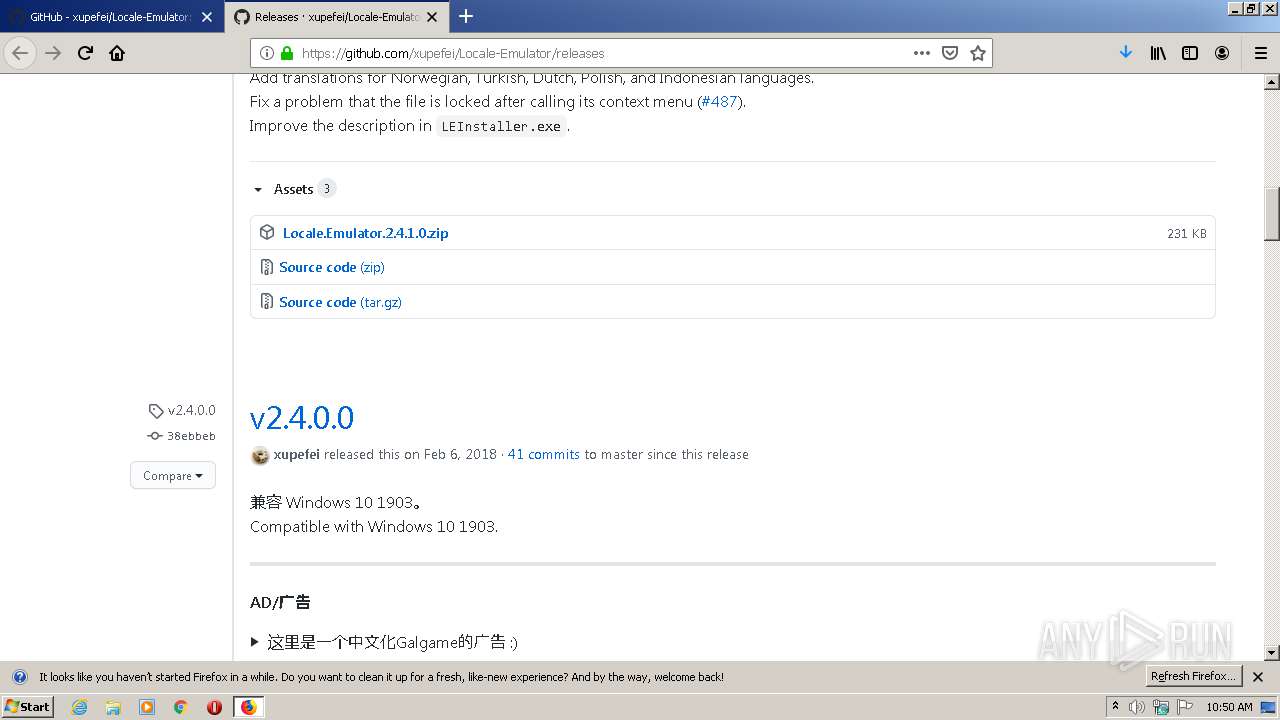Select the Firefox taskbar button

[x=248, y=707]
